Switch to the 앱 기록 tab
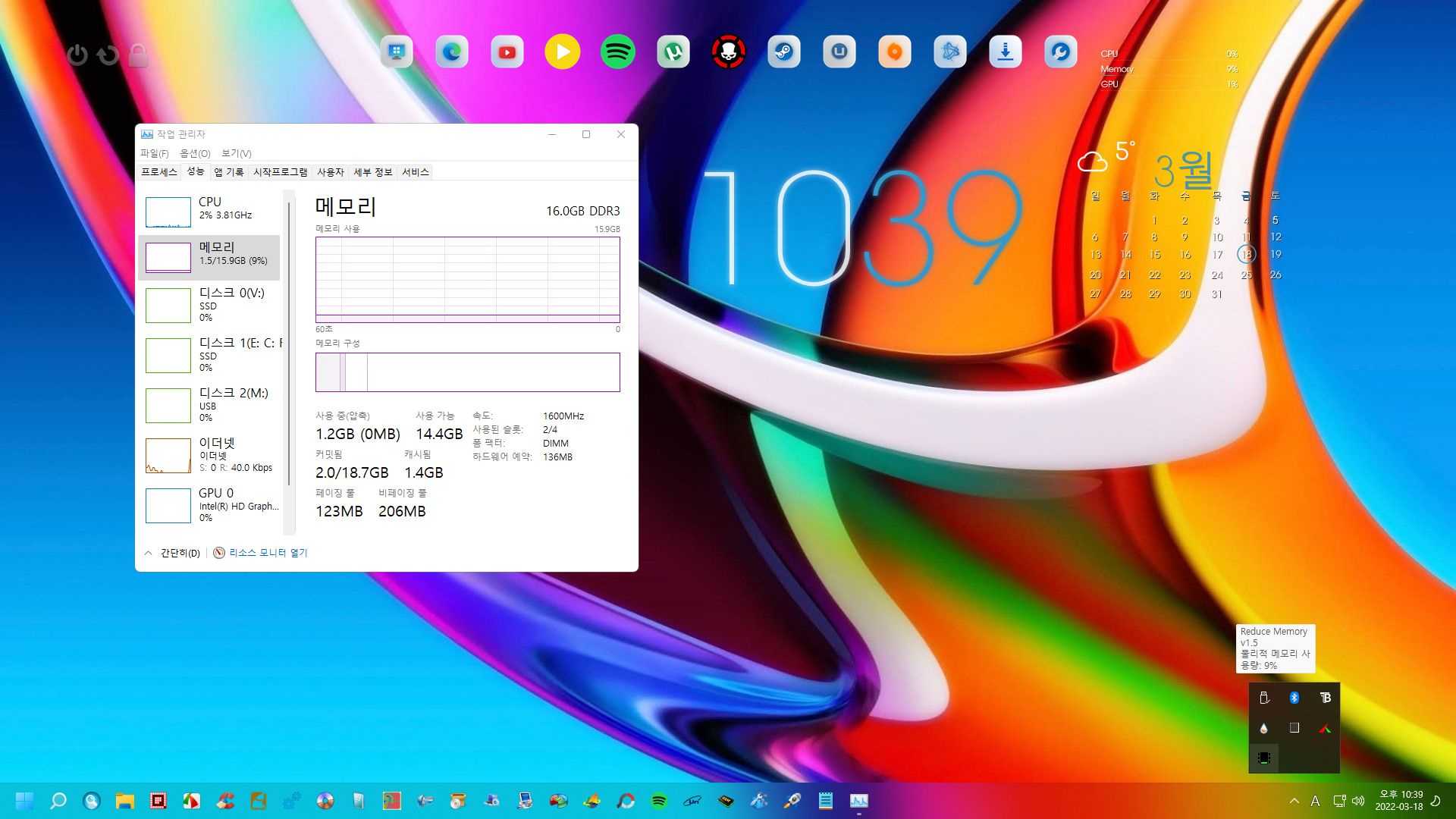 pyautogui.click(x=229, y=172)
